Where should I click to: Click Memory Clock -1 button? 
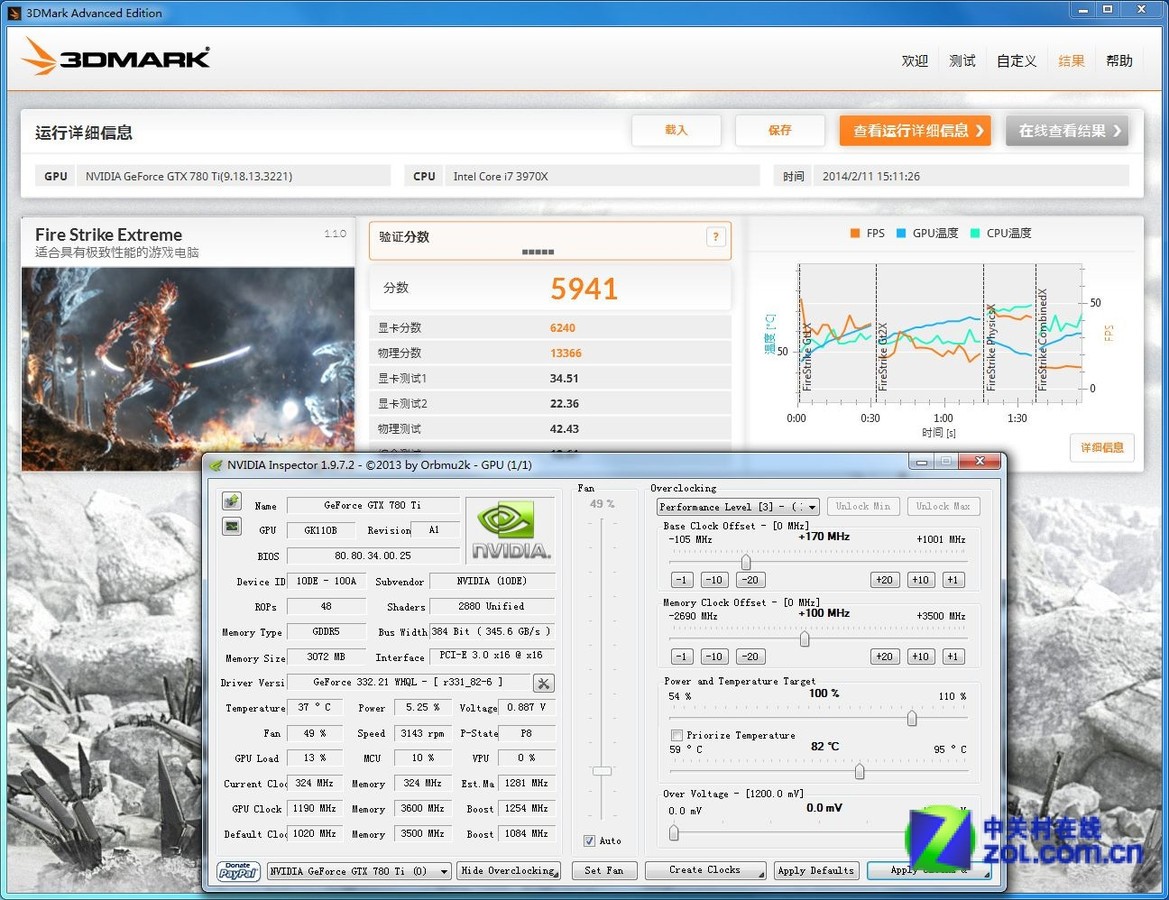(681, 657)
